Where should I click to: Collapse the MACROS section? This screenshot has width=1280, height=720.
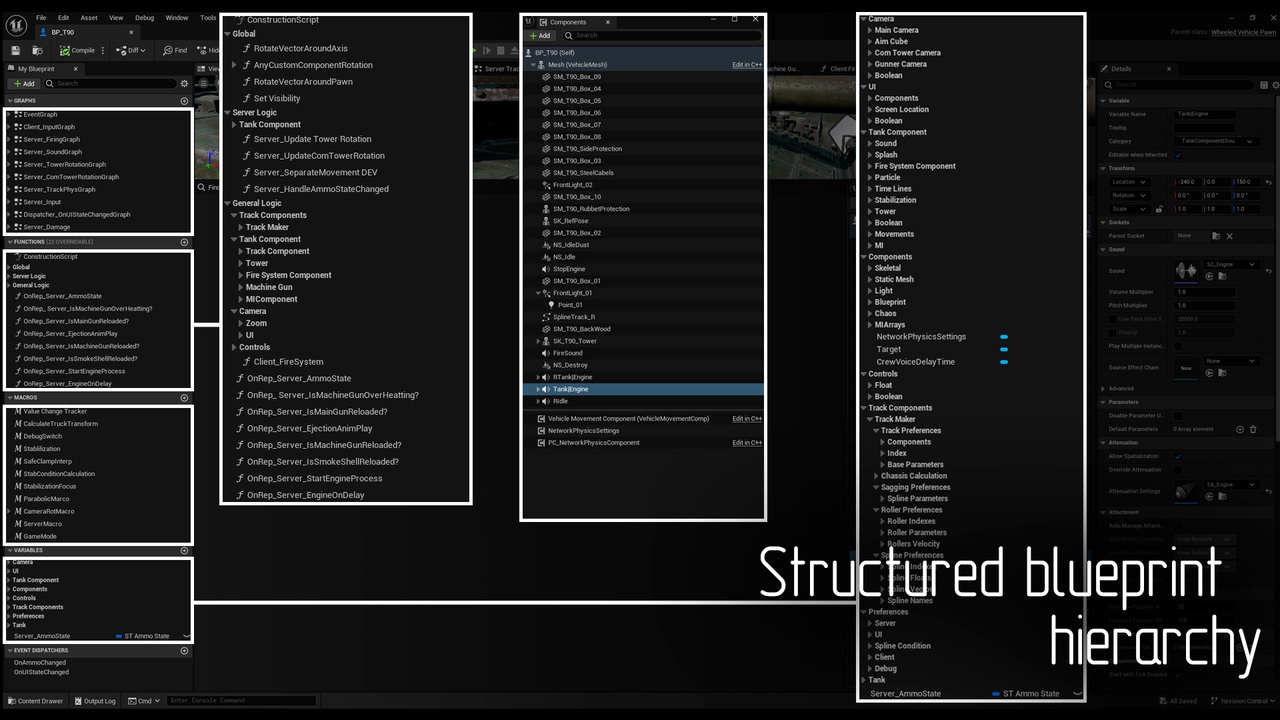point(10,398)
